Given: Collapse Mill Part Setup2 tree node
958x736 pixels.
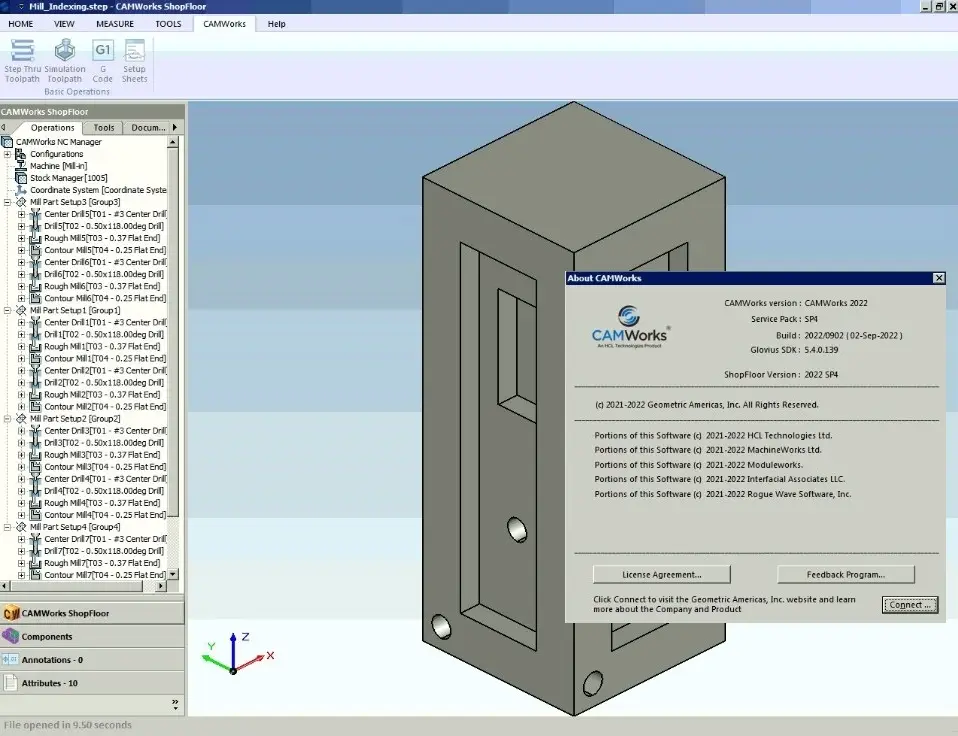Looking at the screenshot, I should click(7, 418).
